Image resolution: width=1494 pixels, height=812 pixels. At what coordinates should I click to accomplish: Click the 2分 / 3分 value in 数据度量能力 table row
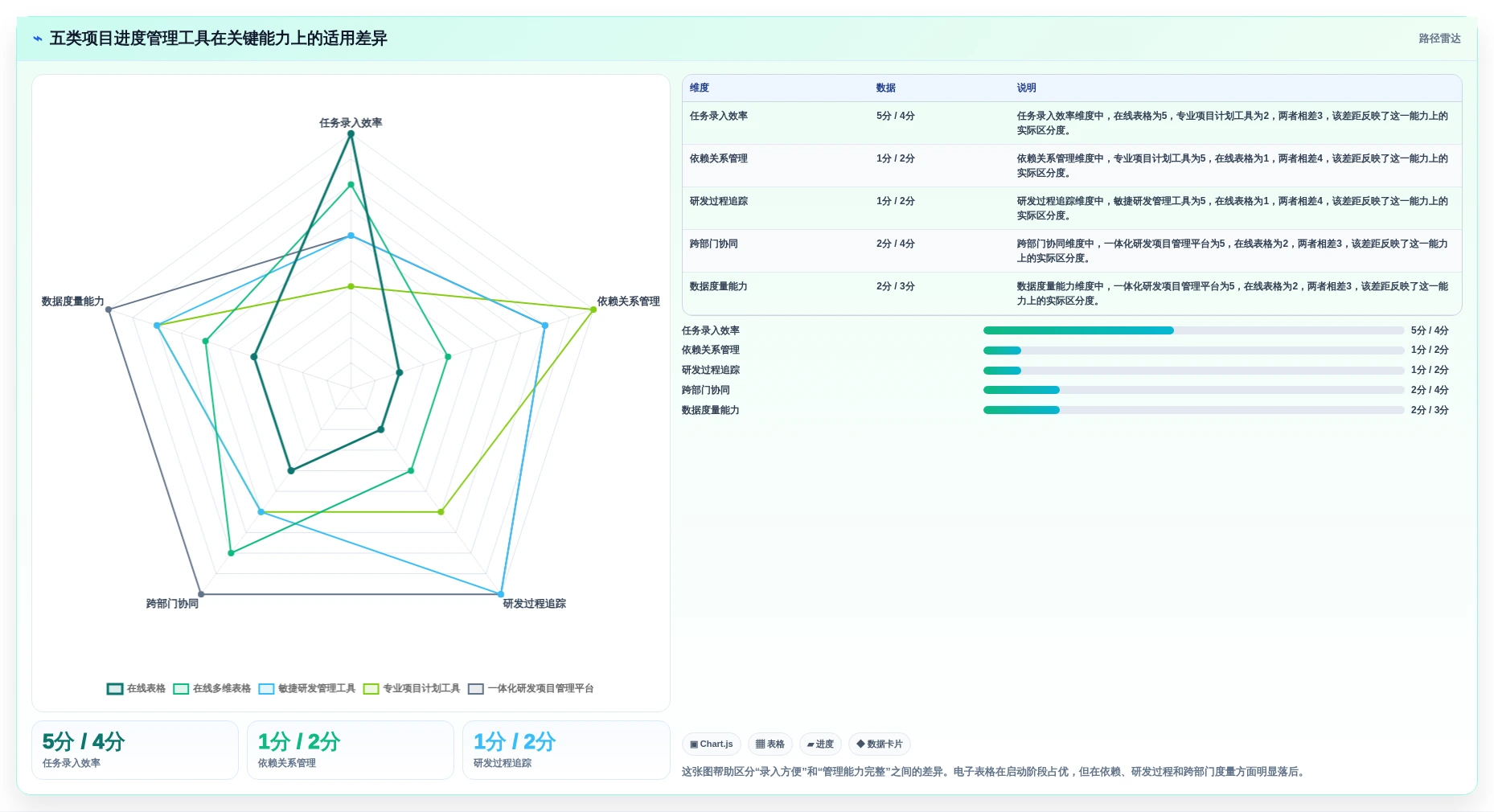tap(895, 286)
